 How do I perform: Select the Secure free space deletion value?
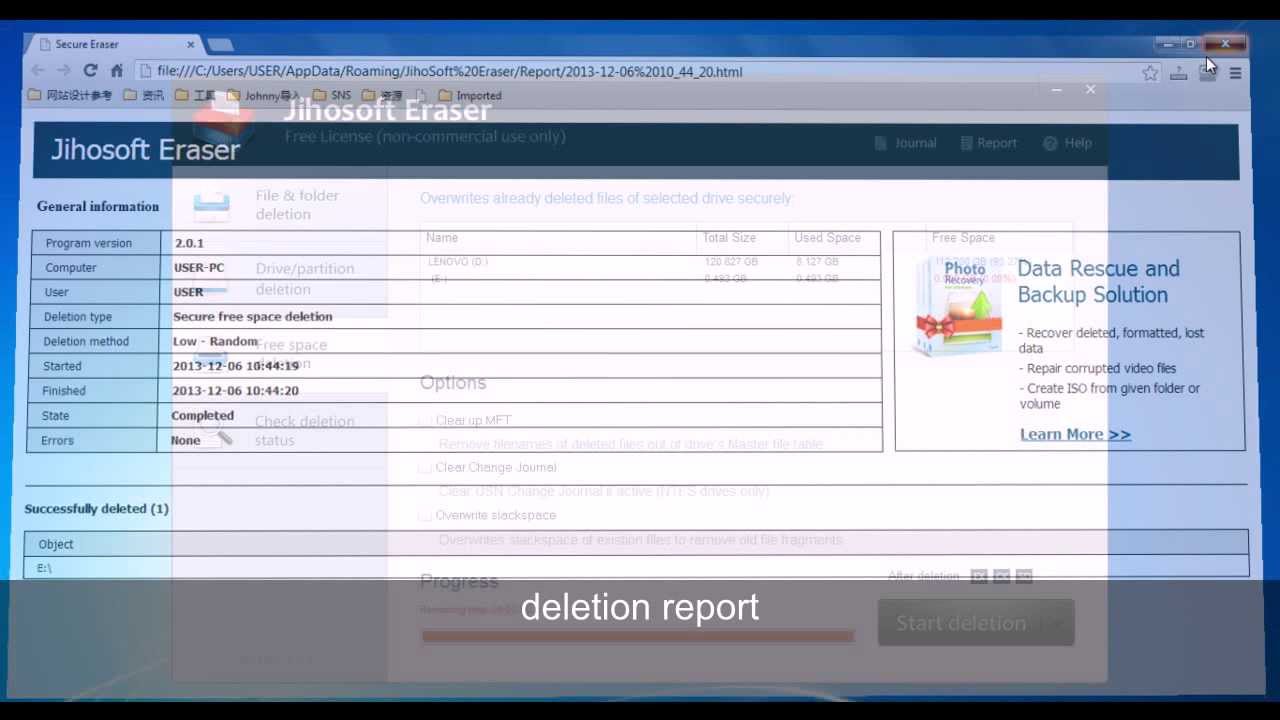coord(253,316)
